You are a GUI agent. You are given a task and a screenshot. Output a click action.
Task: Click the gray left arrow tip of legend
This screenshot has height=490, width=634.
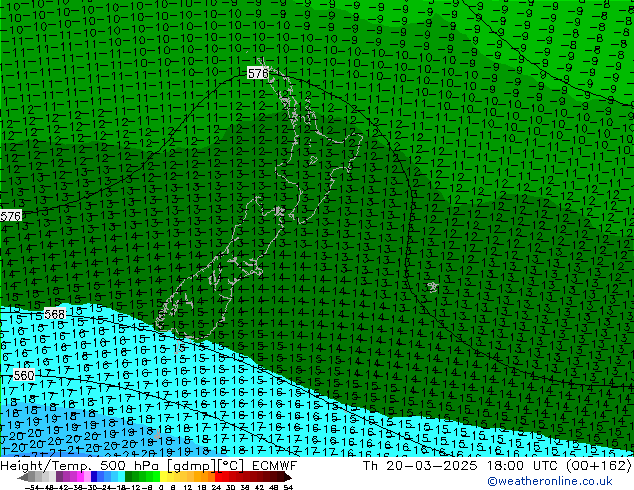pyautogui.click(x=21, y=477)
